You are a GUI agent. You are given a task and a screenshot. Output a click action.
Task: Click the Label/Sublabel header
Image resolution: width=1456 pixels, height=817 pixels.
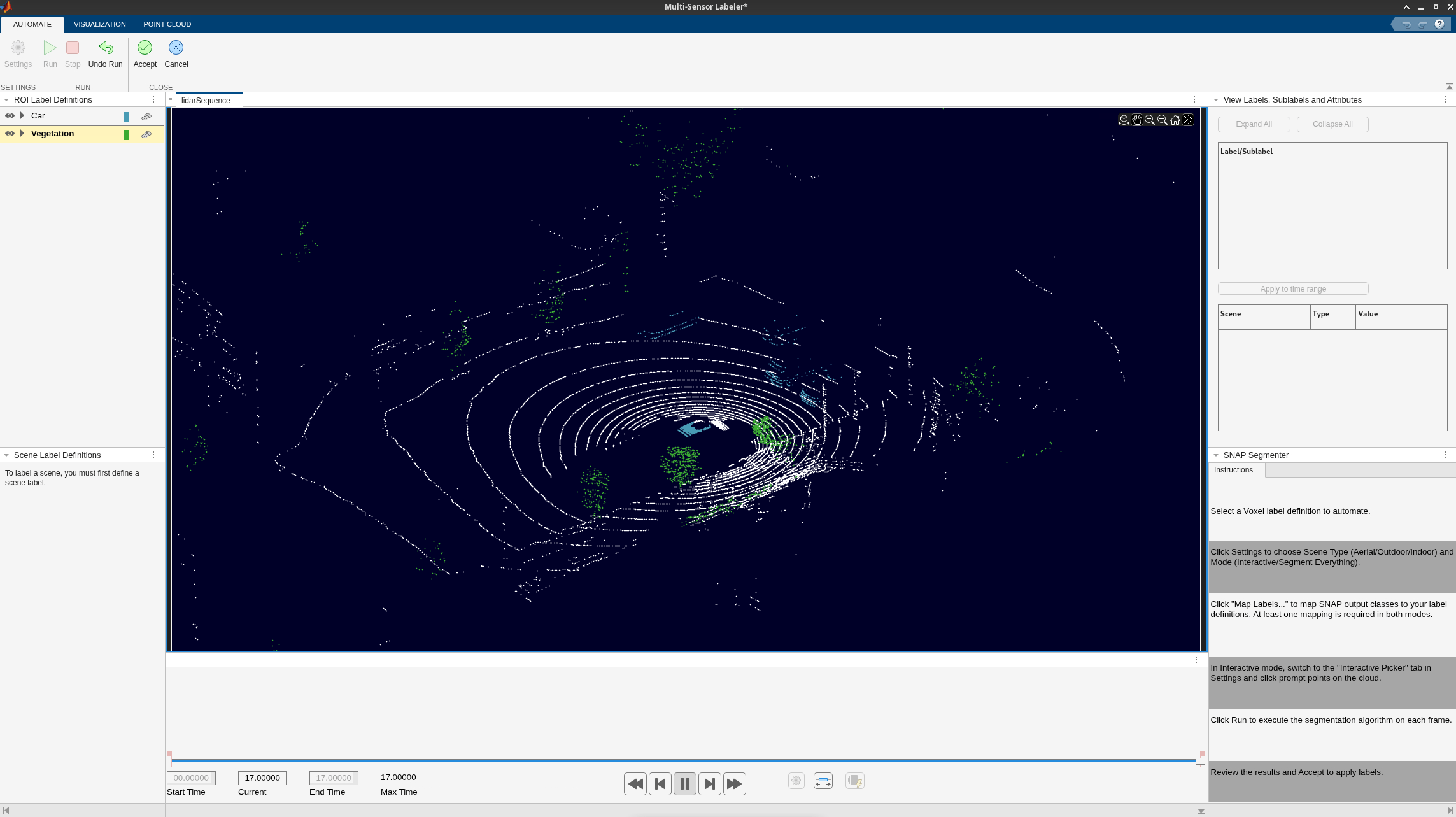[1332, 155]
